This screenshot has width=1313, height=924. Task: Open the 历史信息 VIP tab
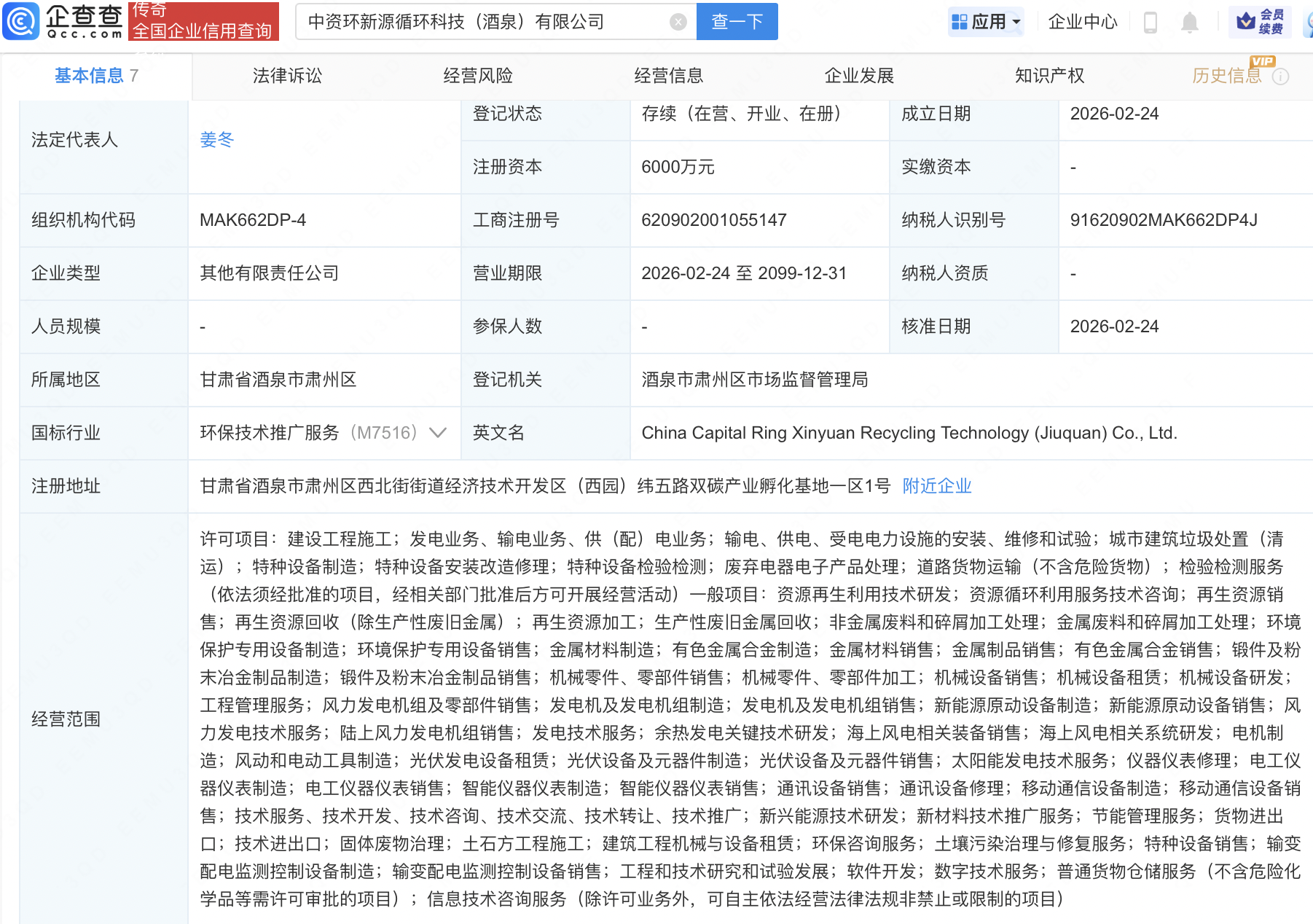1226,76
